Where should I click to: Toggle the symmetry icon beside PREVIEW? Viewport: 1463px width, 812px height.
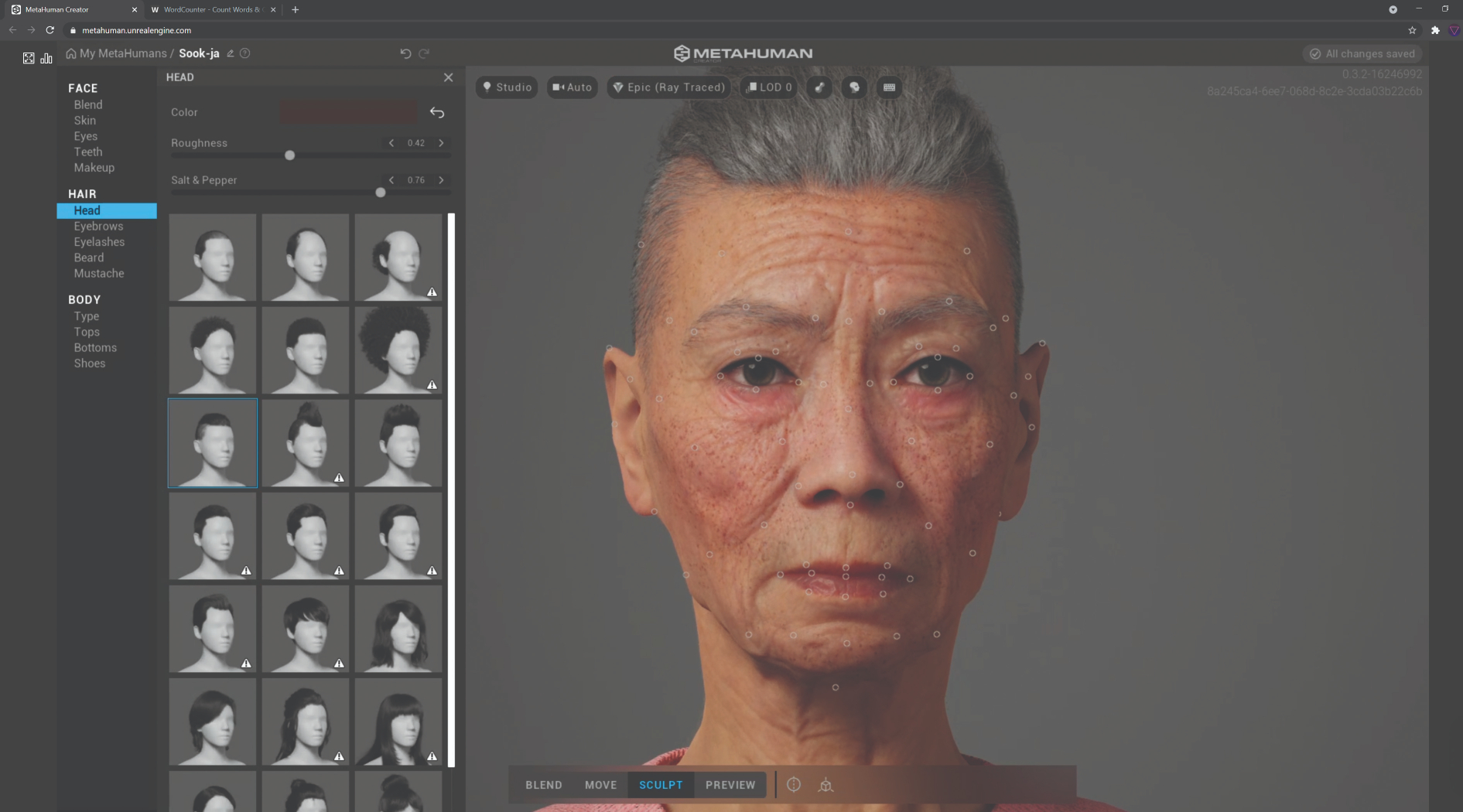(x=794, y=785)
